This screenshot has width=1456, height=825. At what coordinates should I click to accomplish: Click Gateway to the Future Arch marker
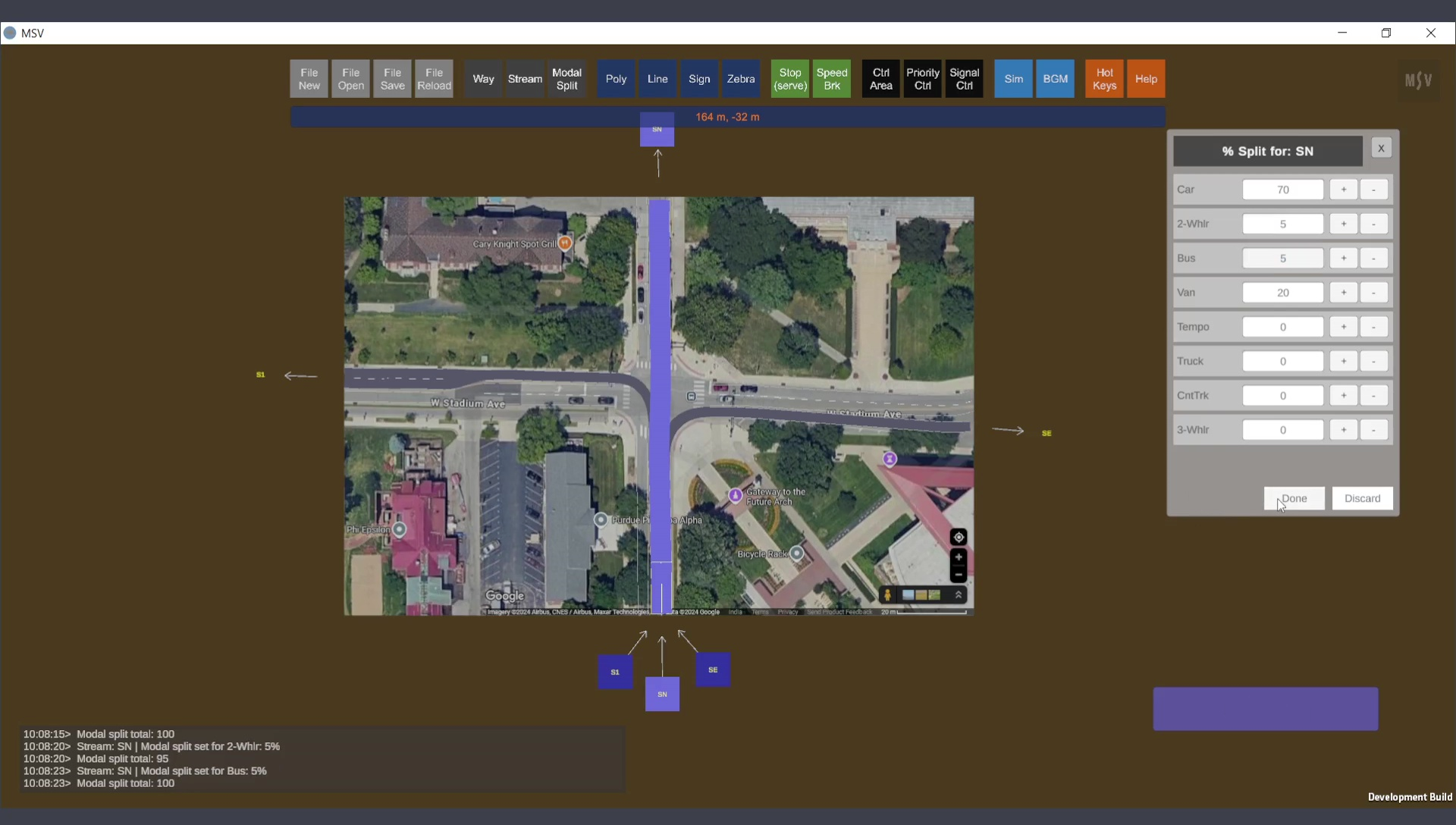coord(735,495)
